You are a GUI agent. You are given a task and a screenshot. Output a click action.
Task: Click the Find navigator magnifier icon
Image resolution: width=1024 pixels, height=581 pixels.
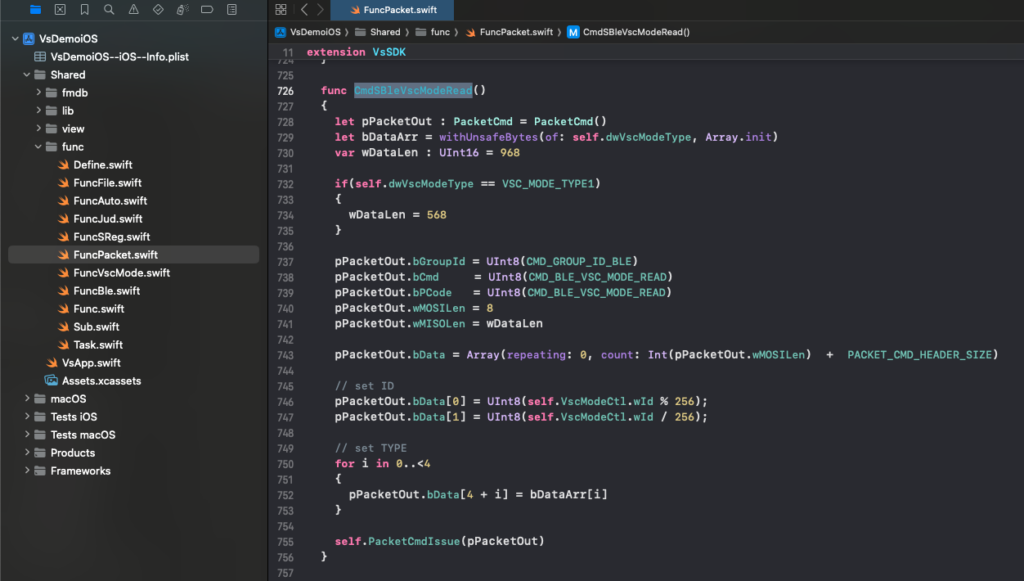[109, 10]
